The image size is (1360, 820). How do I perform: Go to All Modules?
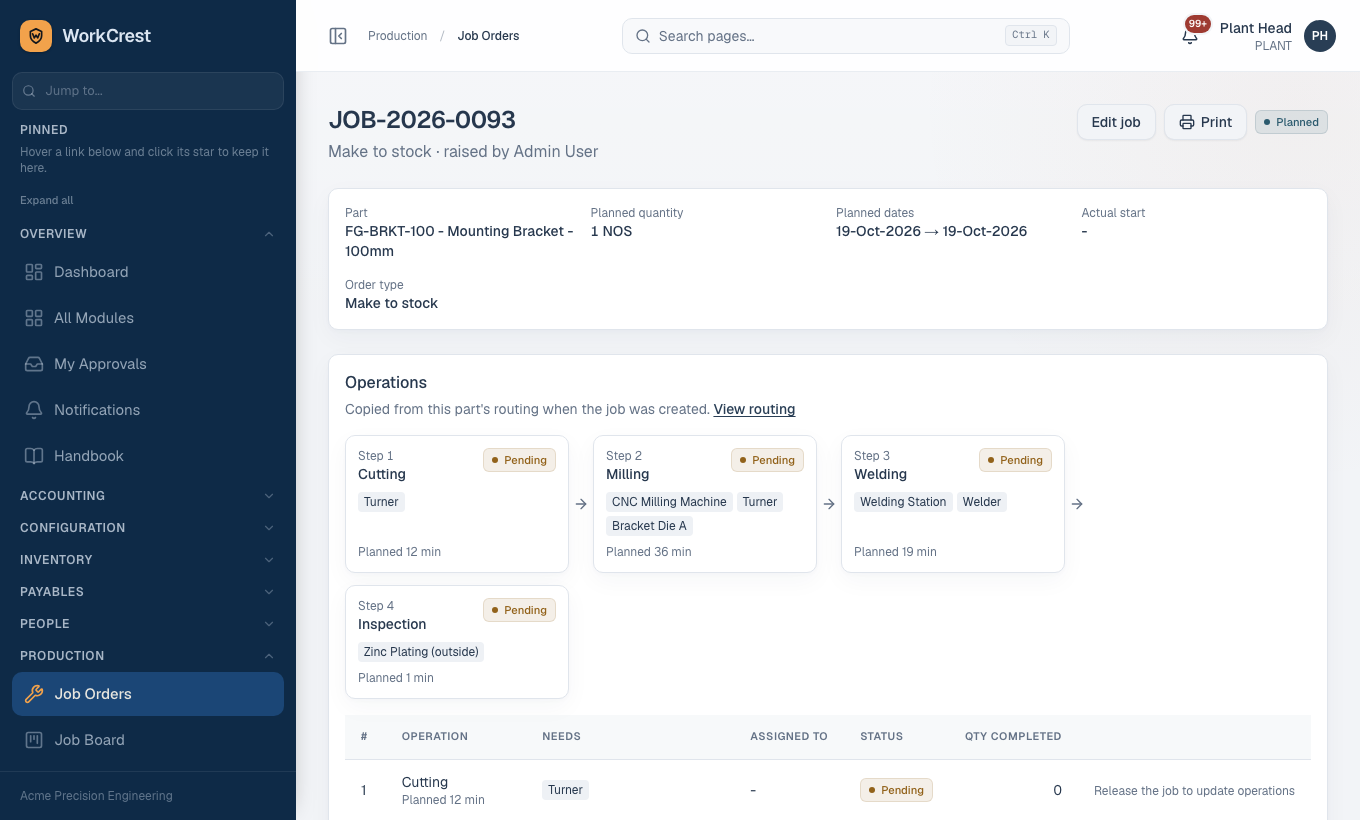pyautogui.click(x=148, y=318)
